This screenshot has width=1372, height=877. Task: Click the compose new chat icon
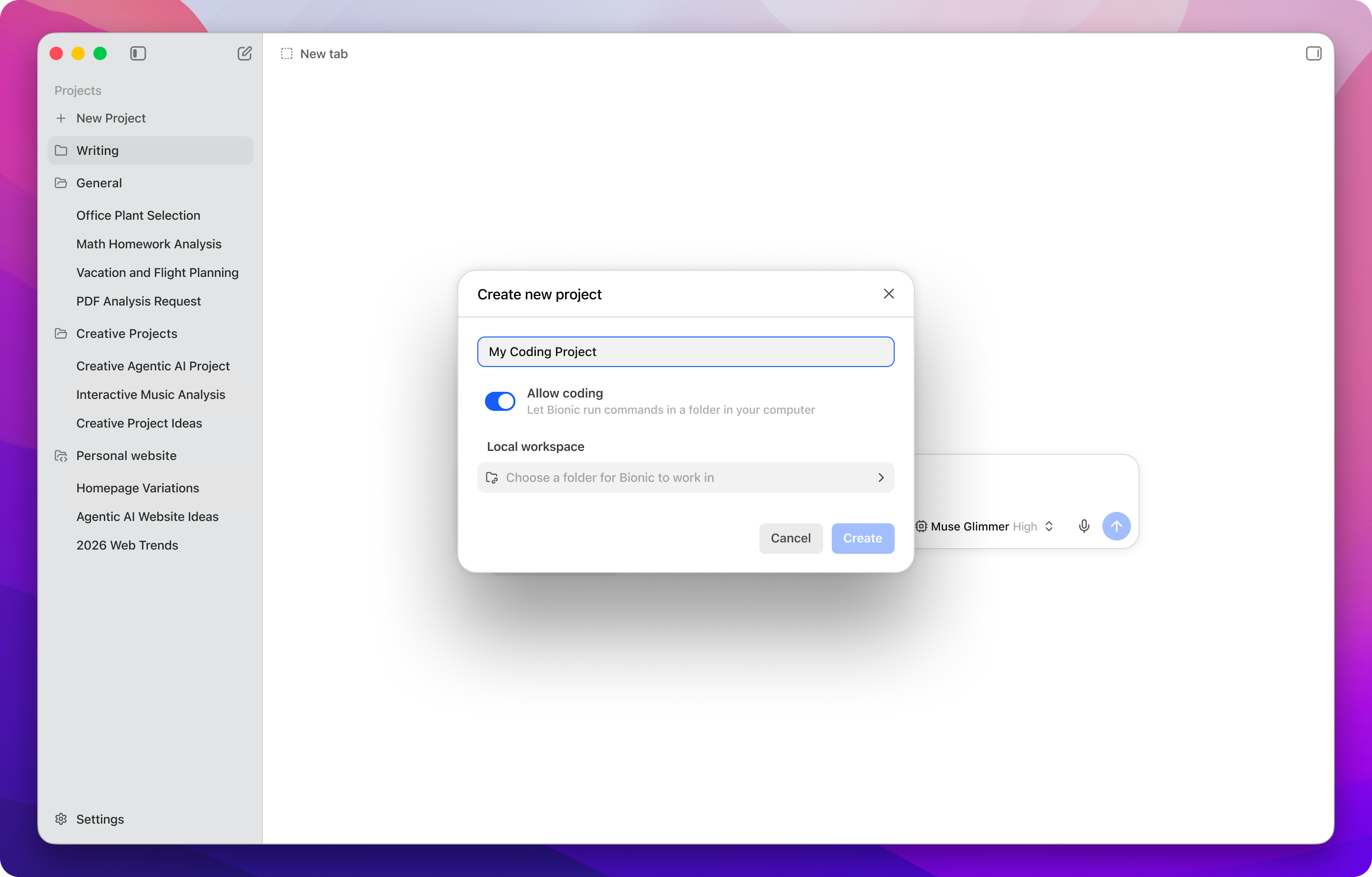coord(244,53)
